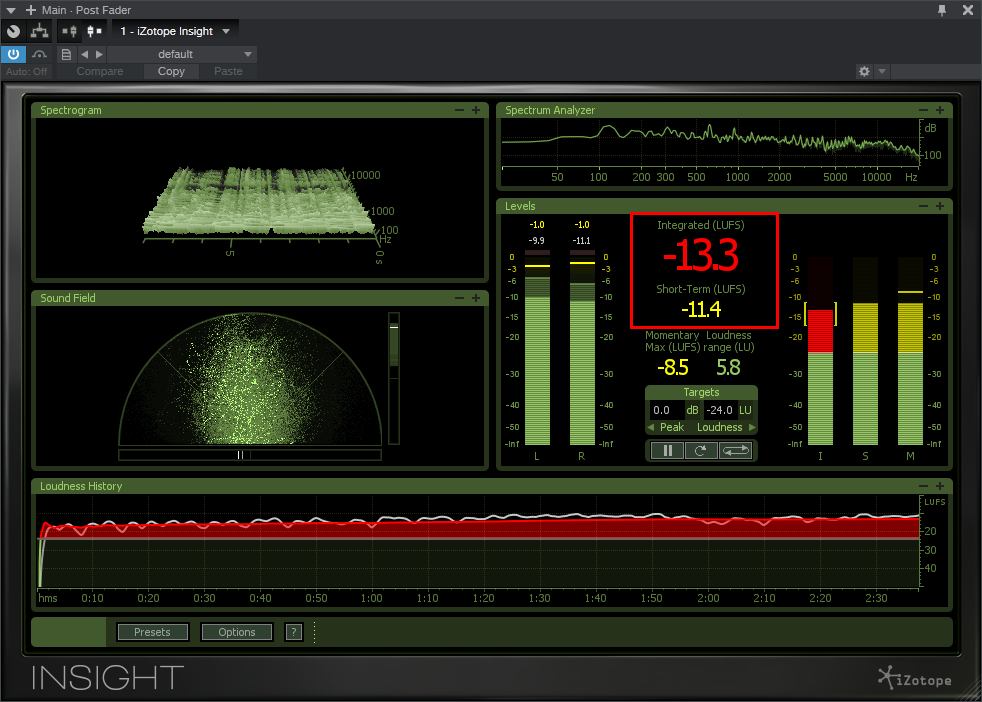Minimize the Levels panel

coord(923,206)
